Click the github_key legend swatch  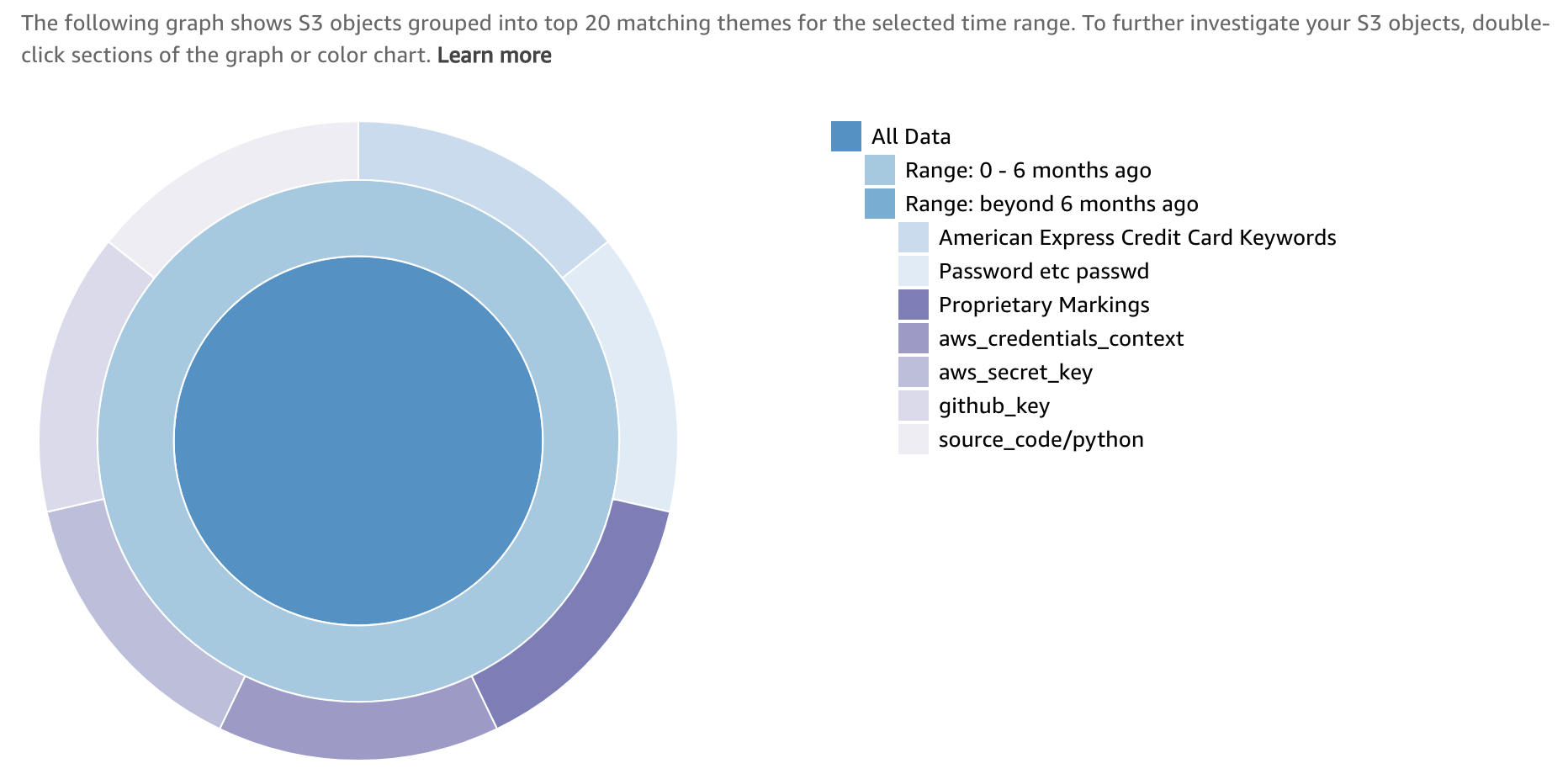tap(914, 406)
